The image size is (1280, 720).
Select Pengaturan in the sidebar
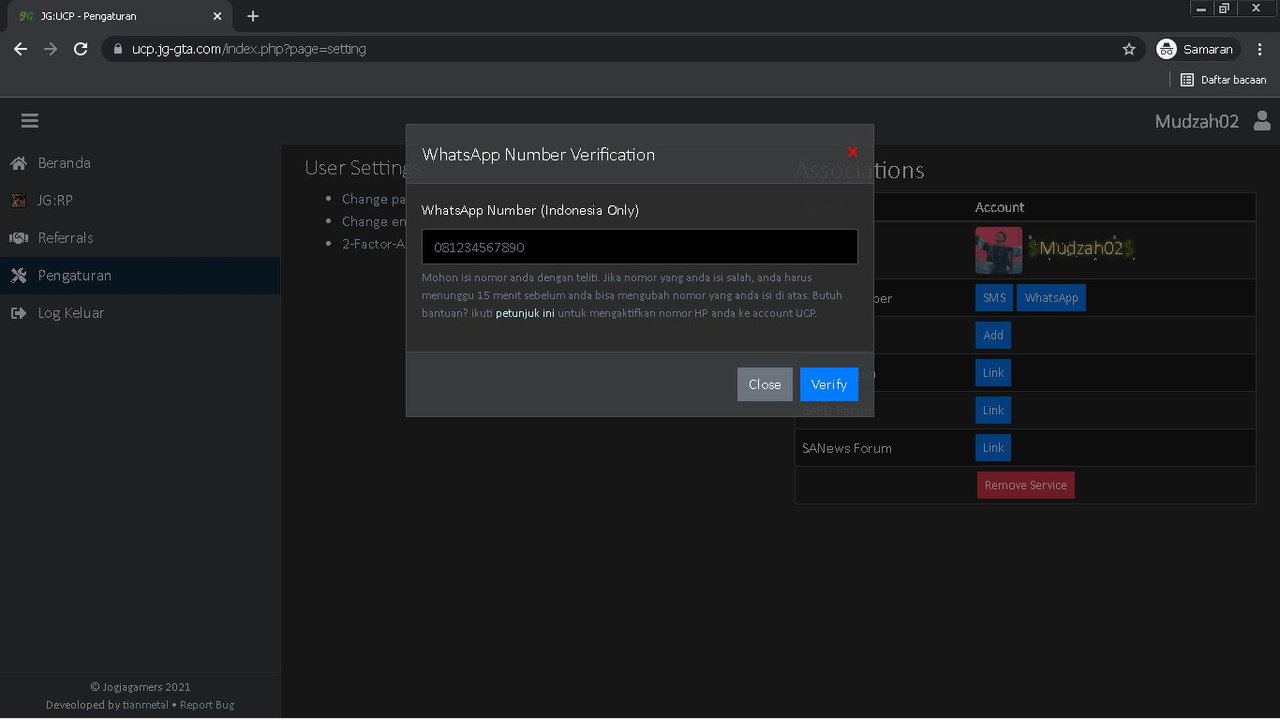(140, 275)
